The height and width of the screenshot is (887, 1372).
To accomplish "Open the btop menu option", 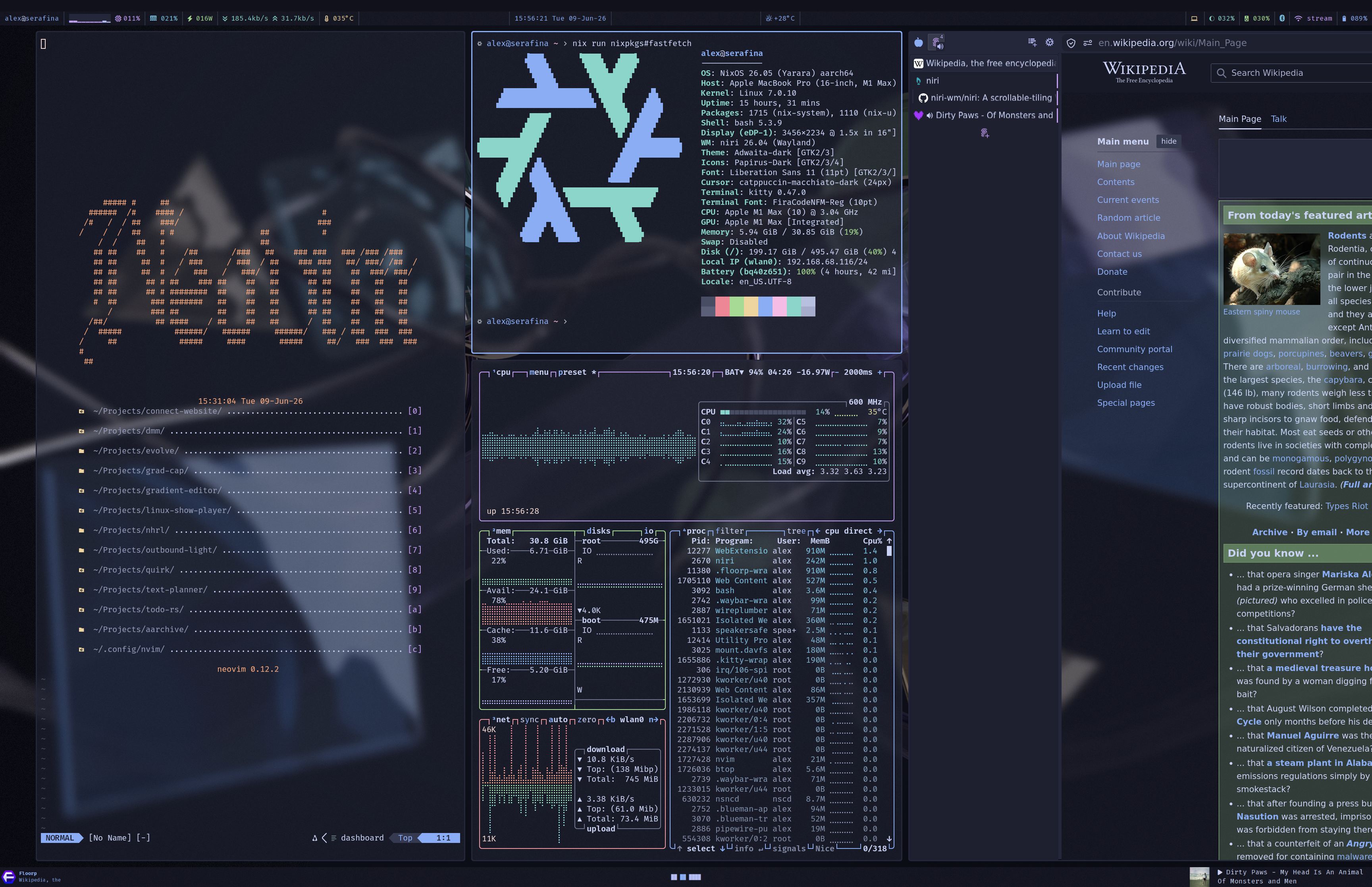I will 538,373.
